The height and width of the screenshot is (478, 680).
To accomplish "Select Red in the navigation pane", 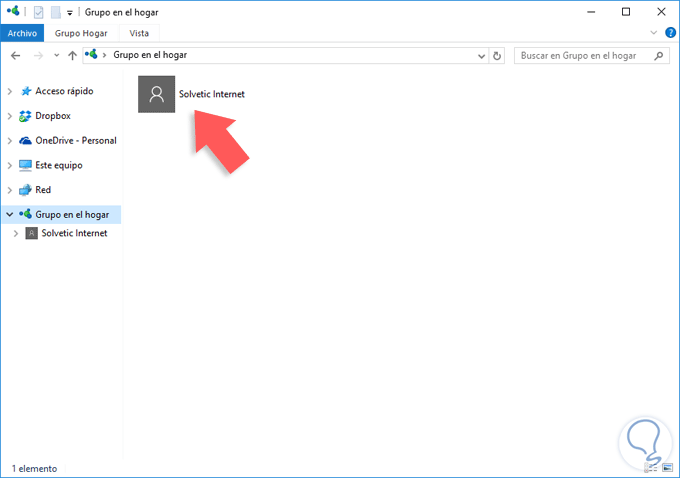I will [43, 190].
